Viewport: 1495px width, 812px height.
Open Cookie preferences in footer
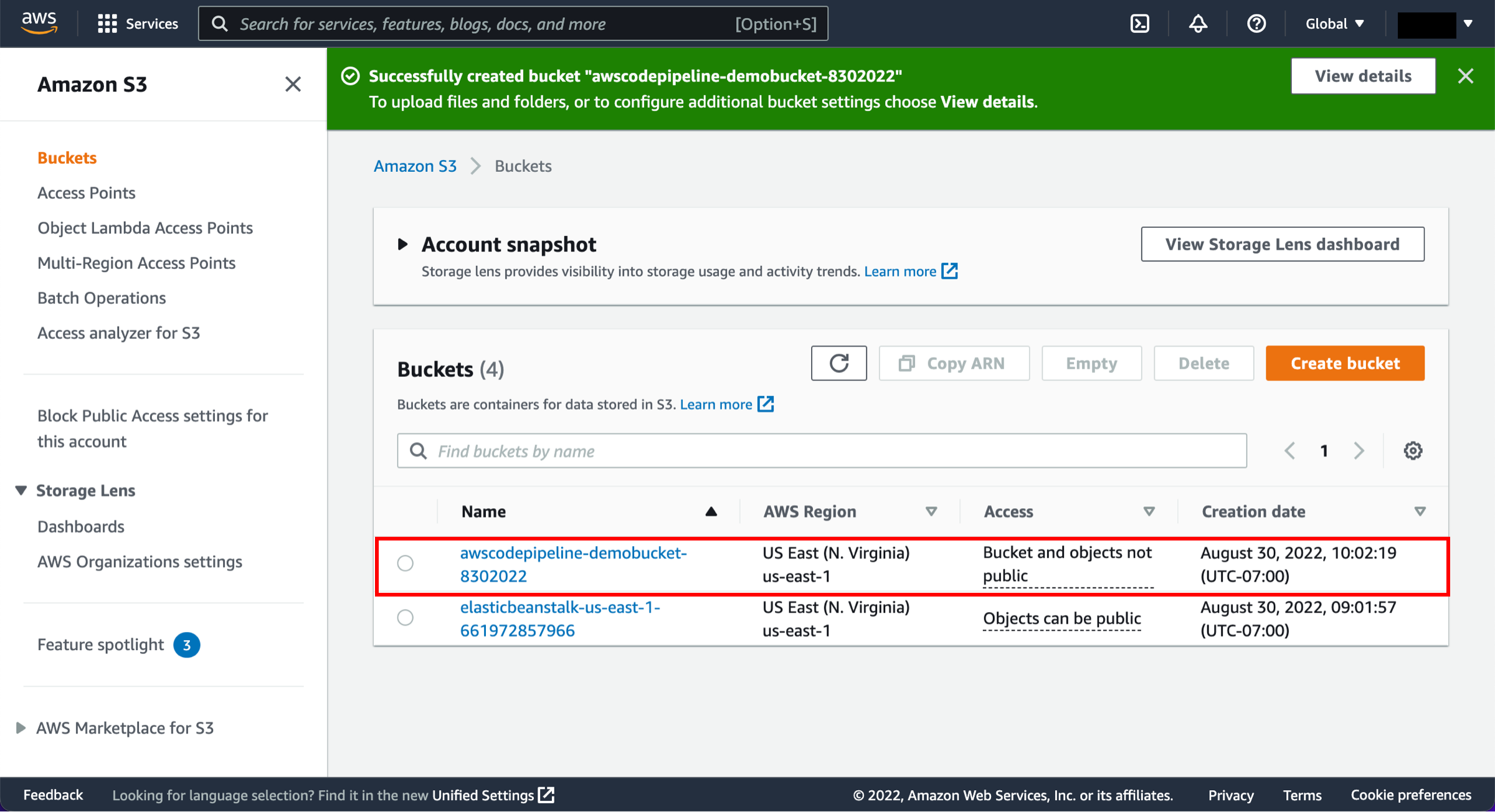coord(1411,795)
